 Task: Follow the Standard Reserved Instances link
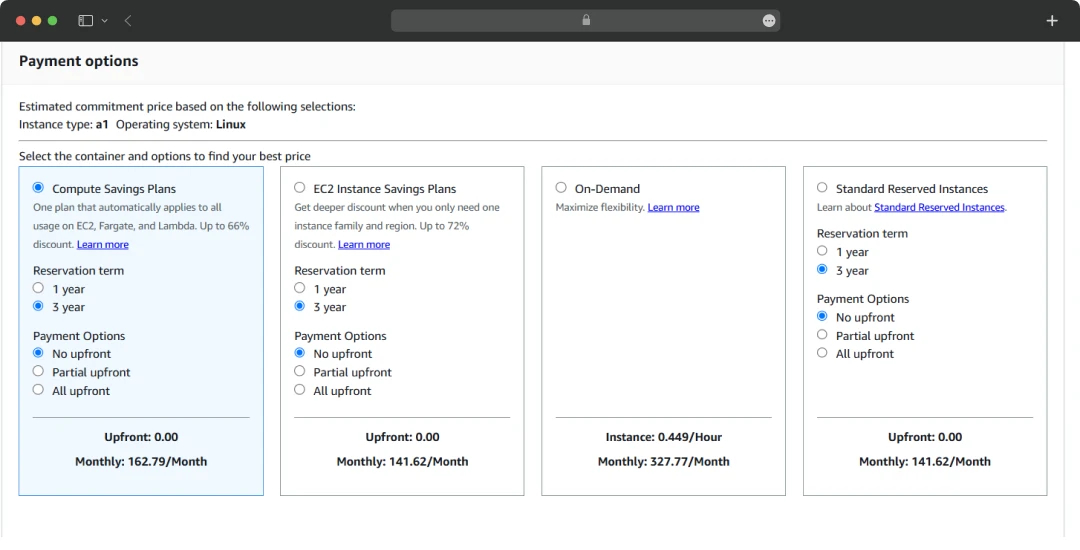click(939, 207)
